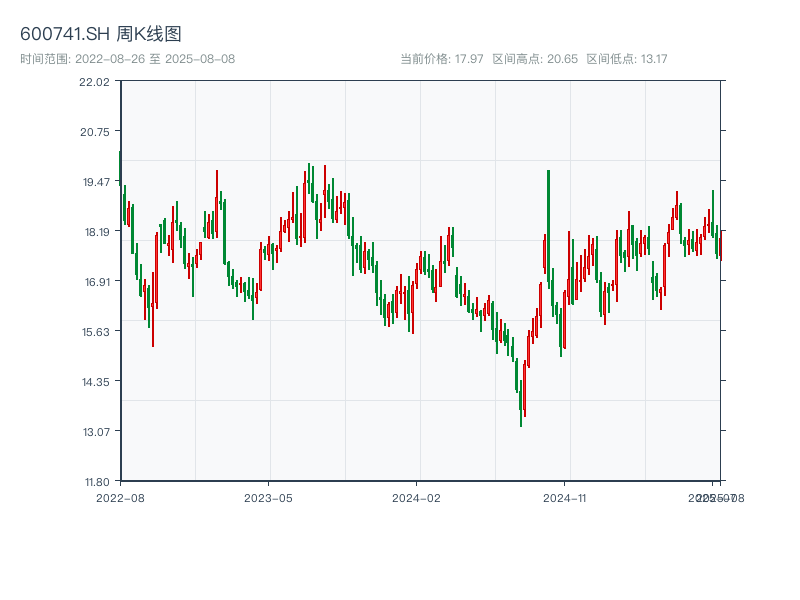The height and width of the screenshot is (600, 800).
Task: Click the 2024-11 x-axis date marker
Action: coord(566,497)
